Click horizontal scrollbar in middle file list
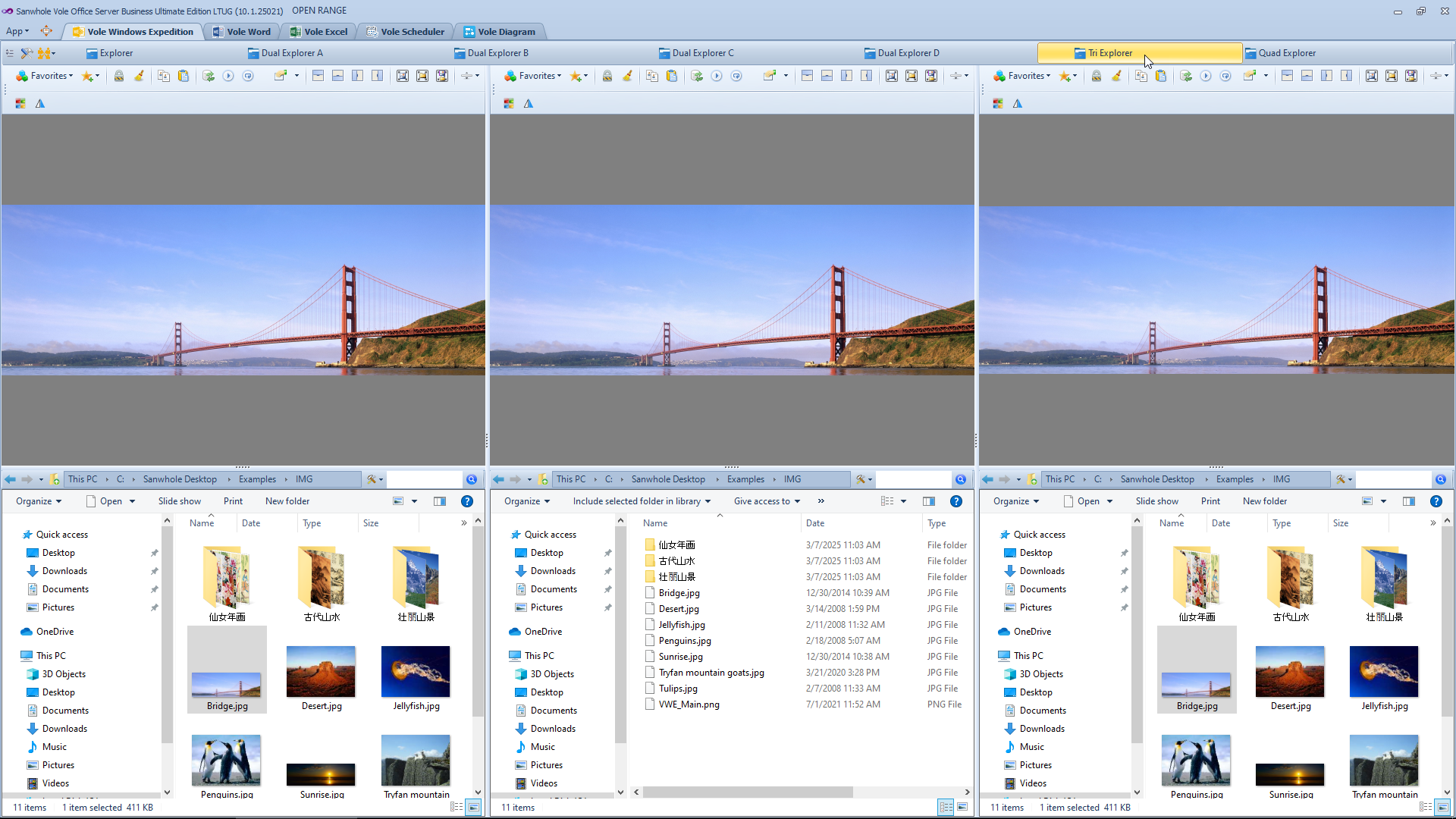The height and width of the screenshot is (819, 1456). click(747, 792)
